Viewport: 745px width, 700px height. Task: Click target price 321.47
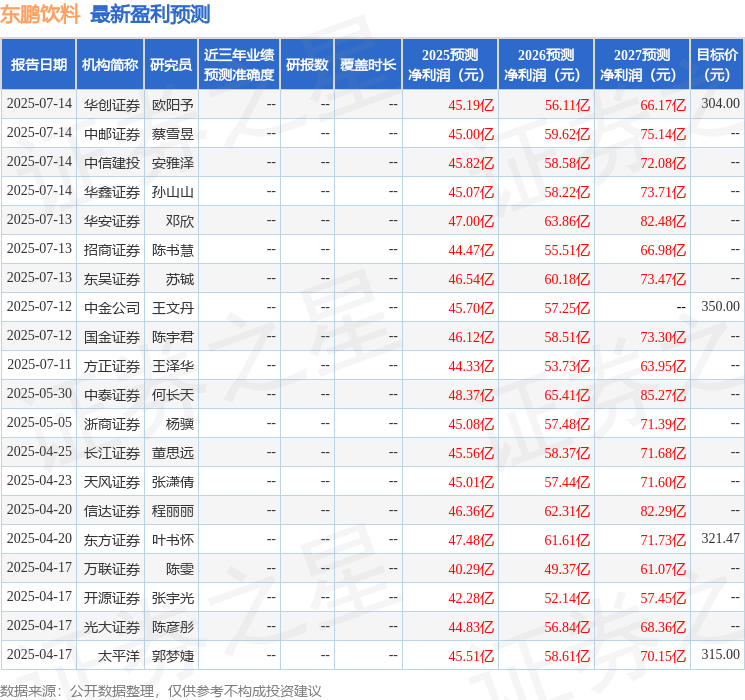point(720,538)
